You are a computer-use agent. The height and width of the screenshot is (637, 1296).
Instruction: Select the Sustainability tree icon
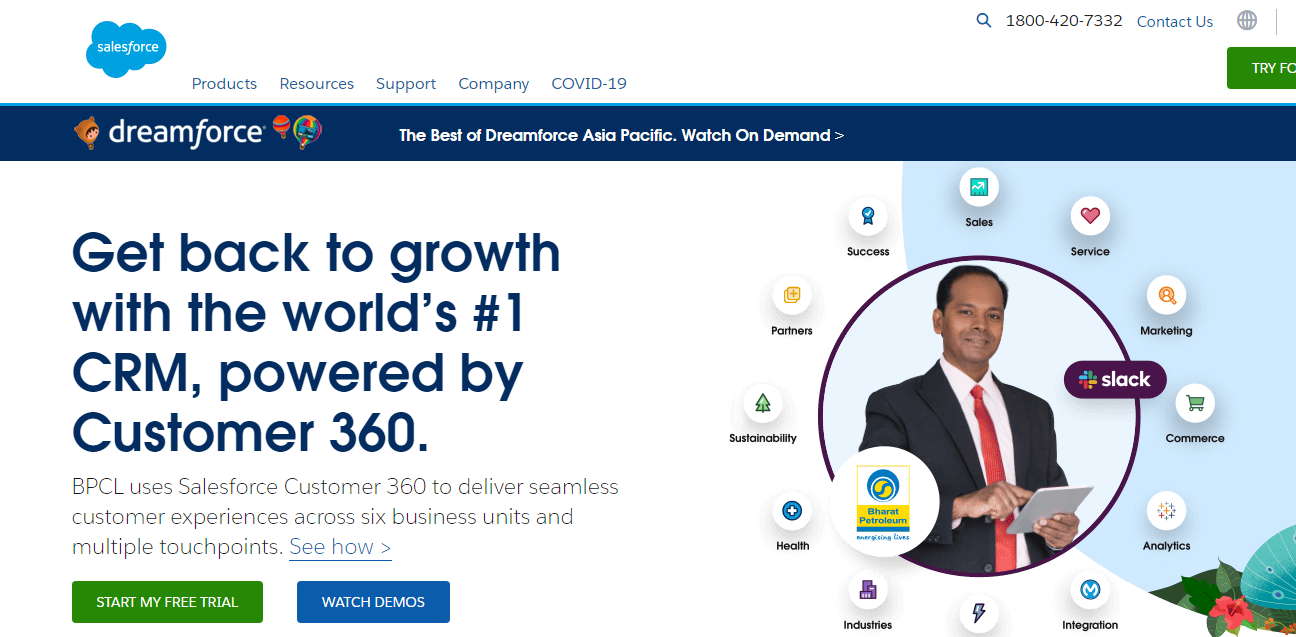[763, 404]
